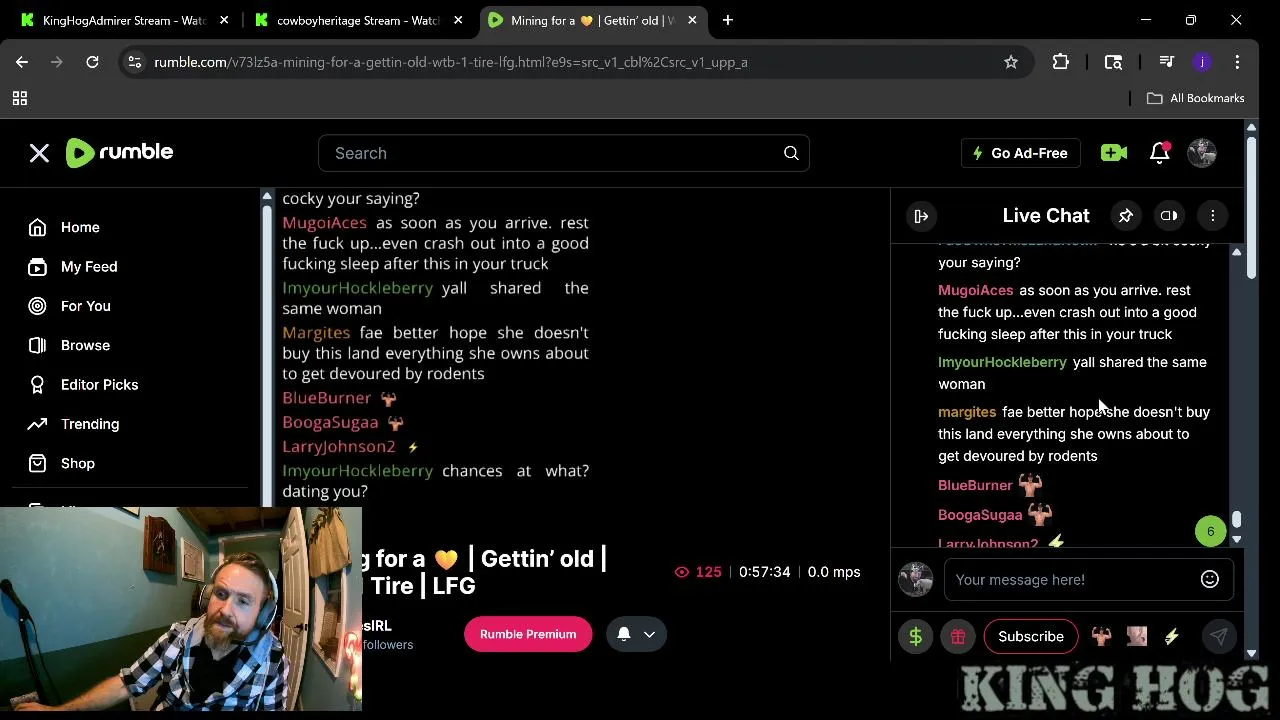Click the green dollar rant button
This screenshot has width=1280, height=720.
pos(915,636)
